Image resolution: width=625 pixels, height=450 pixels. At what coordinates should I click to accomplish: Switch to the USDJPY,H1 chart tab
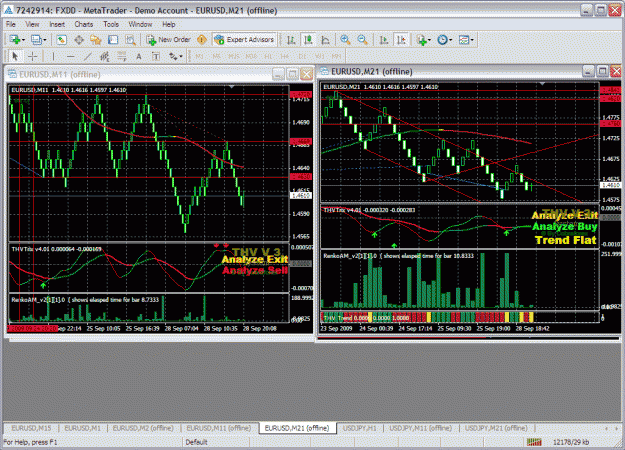[360, 428]
